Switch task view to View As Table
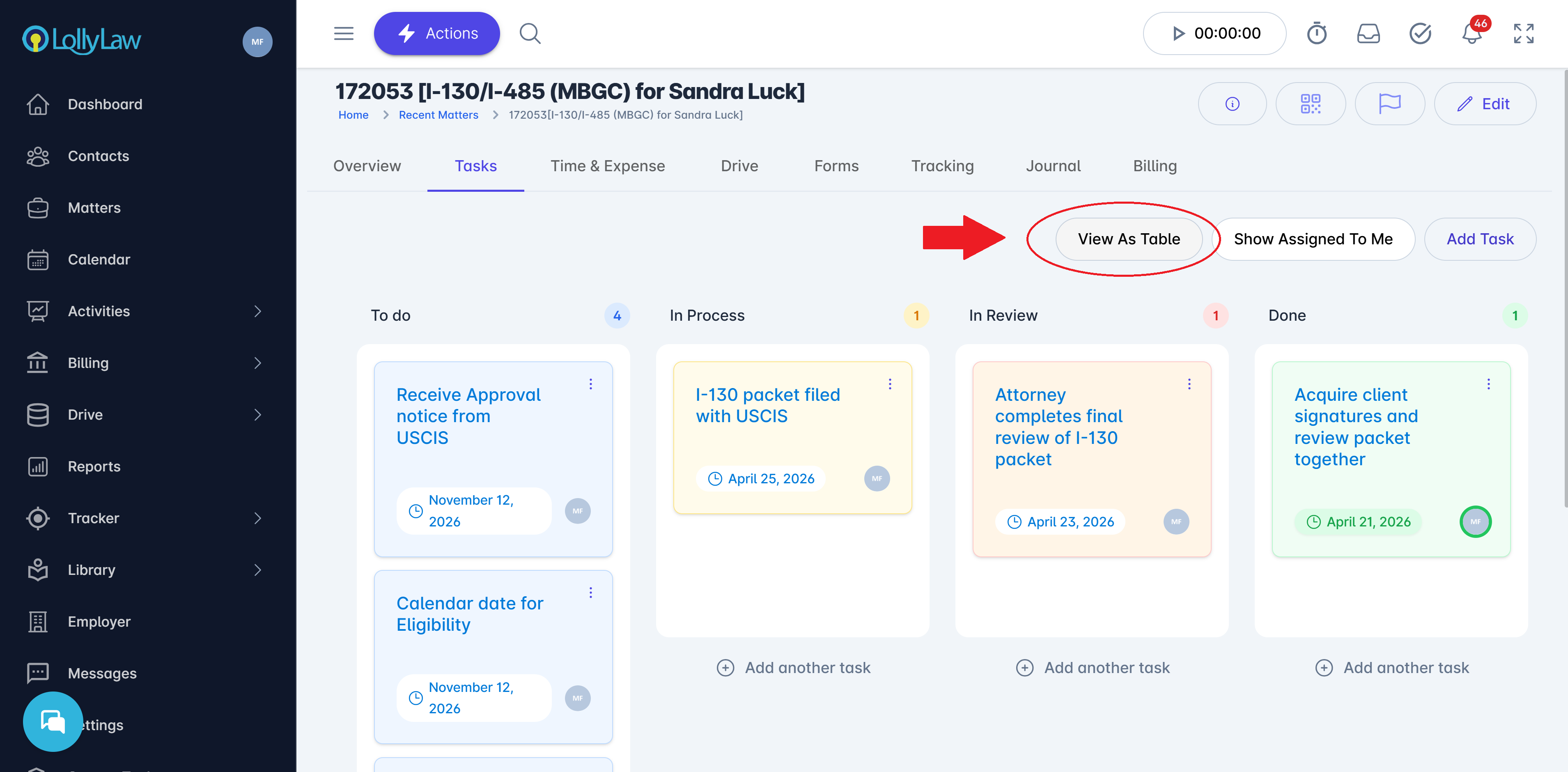This screenshot has width=1568, height=772. (1129, 239)
